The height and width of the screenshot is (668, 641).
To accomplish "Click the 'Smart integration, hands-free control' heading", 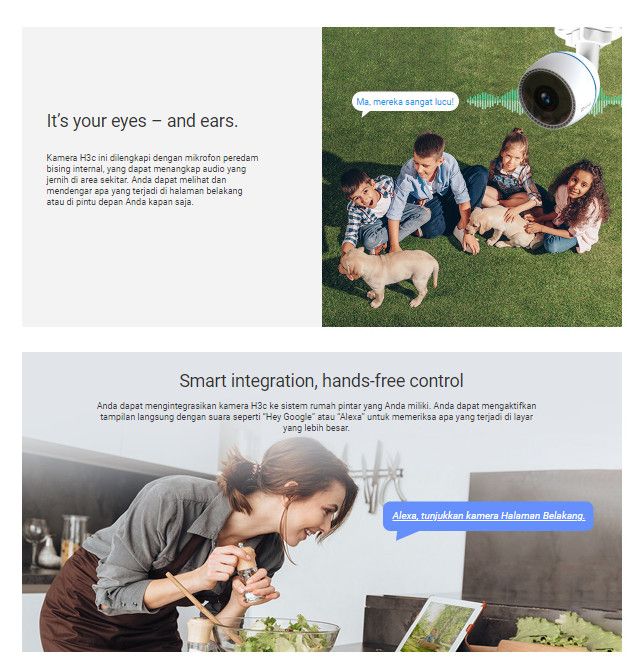I will [x=321, y=381].
